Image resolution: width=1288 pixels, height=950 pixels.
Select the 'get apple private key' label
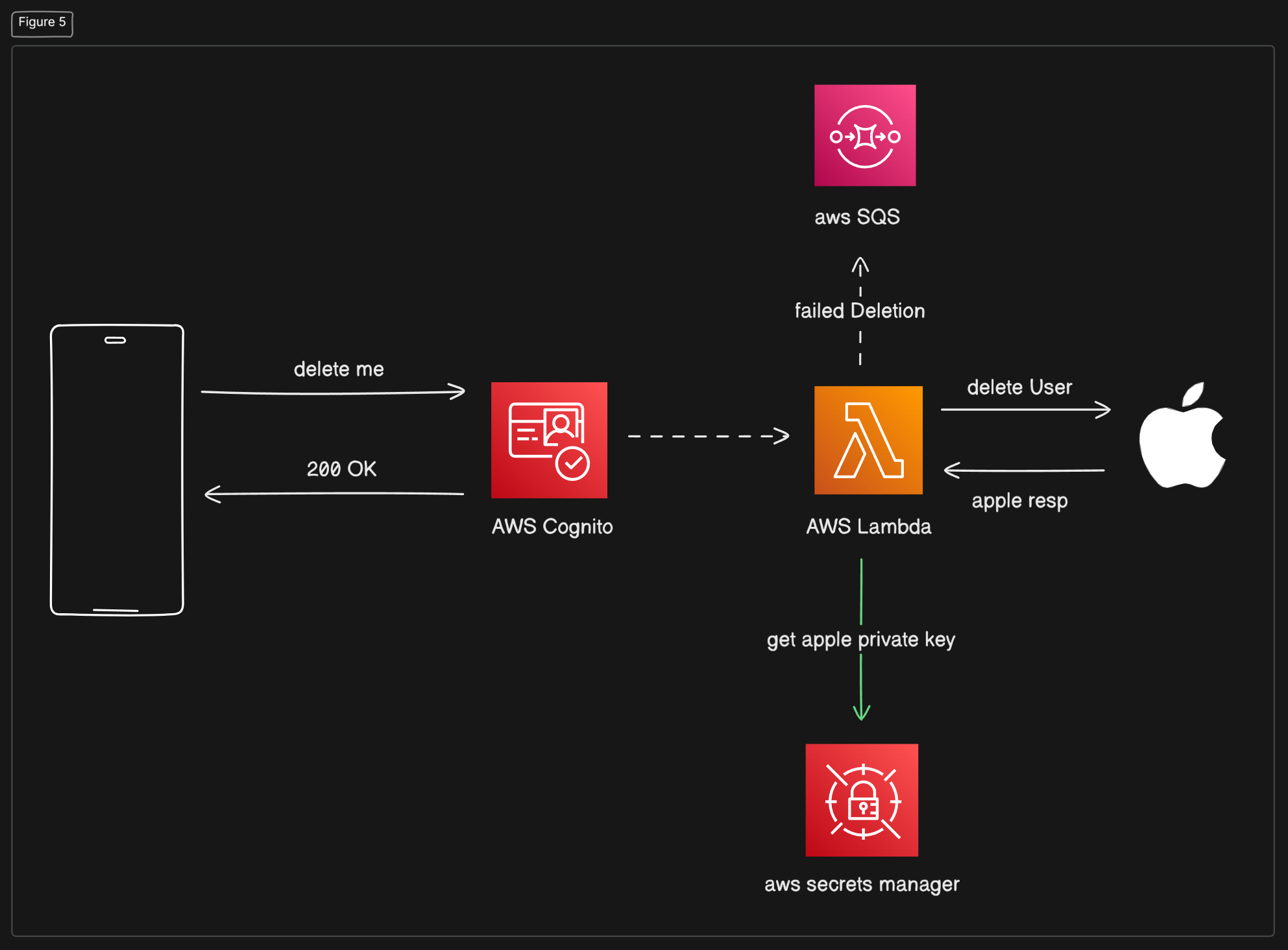pyautogui.click(x=861, y=640)
